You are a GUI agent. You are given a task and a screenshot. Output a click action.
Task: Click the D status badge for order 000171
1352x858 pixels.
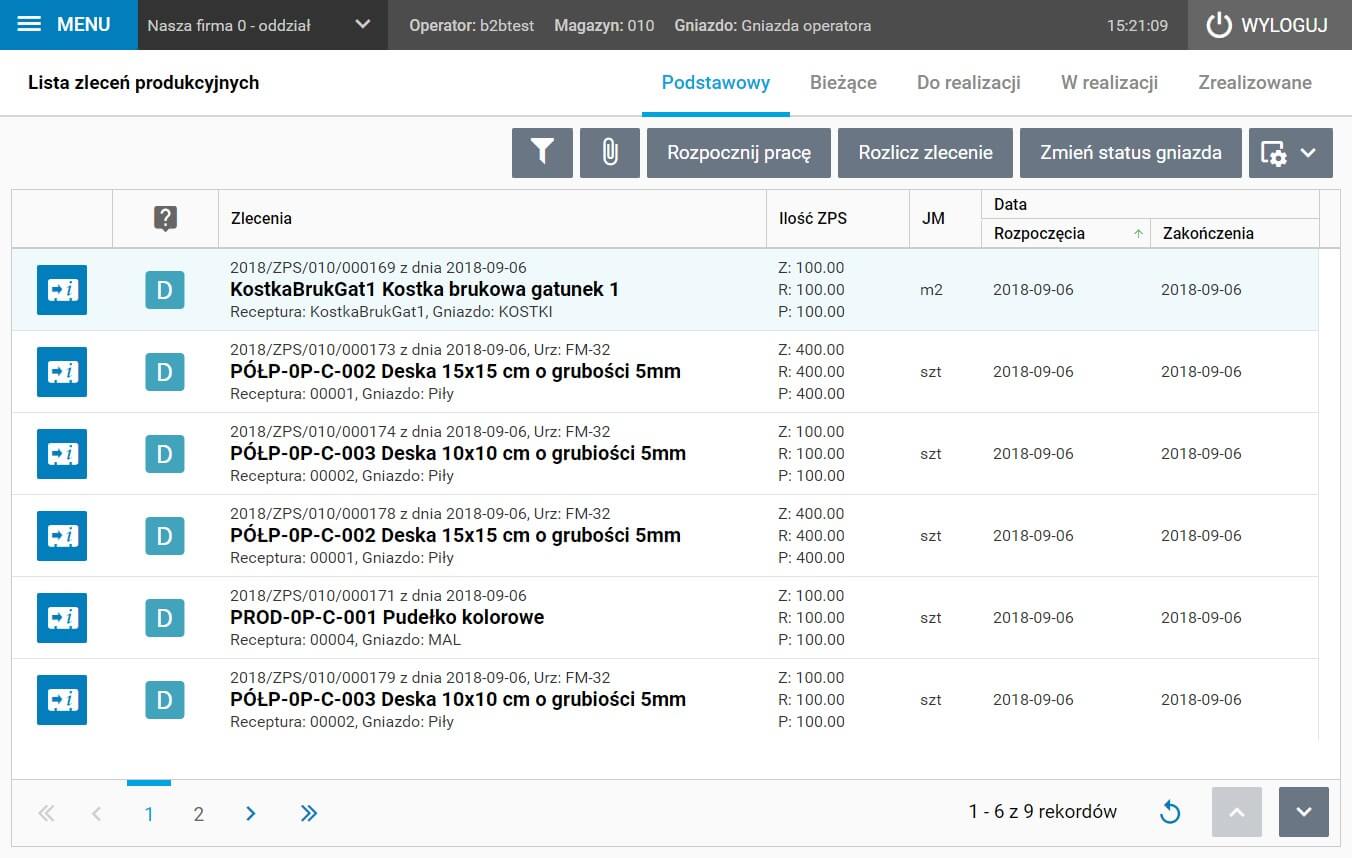pos(165,618)
